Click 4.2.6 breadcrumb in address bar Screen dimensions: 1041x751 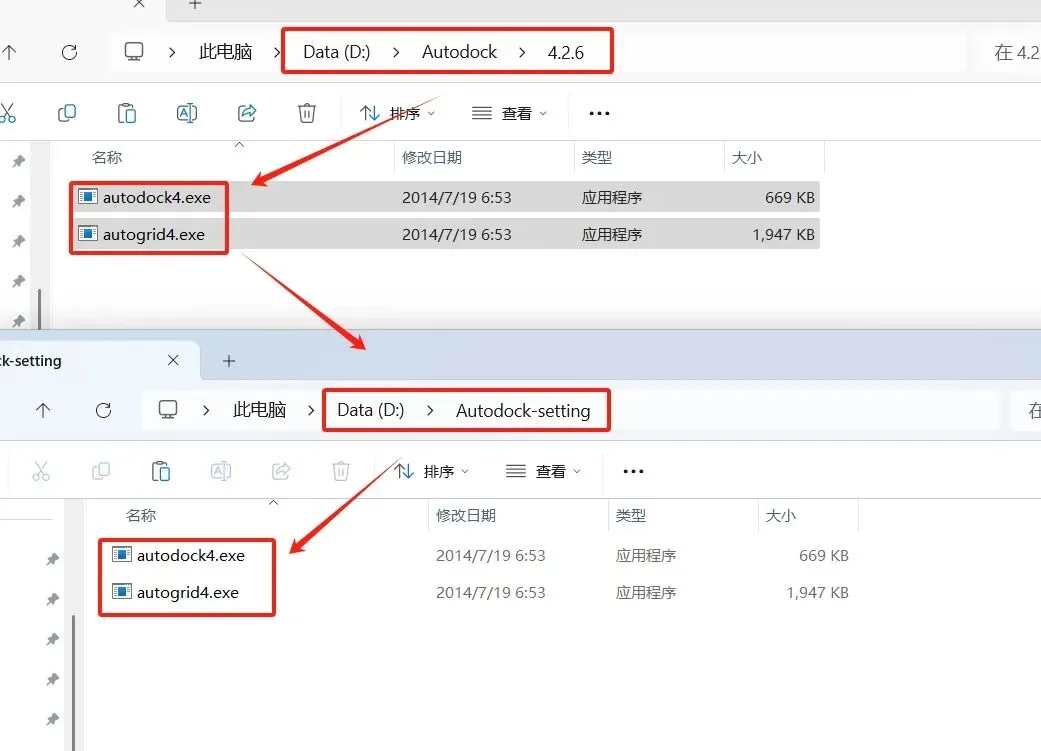click(x=566, y=52)
